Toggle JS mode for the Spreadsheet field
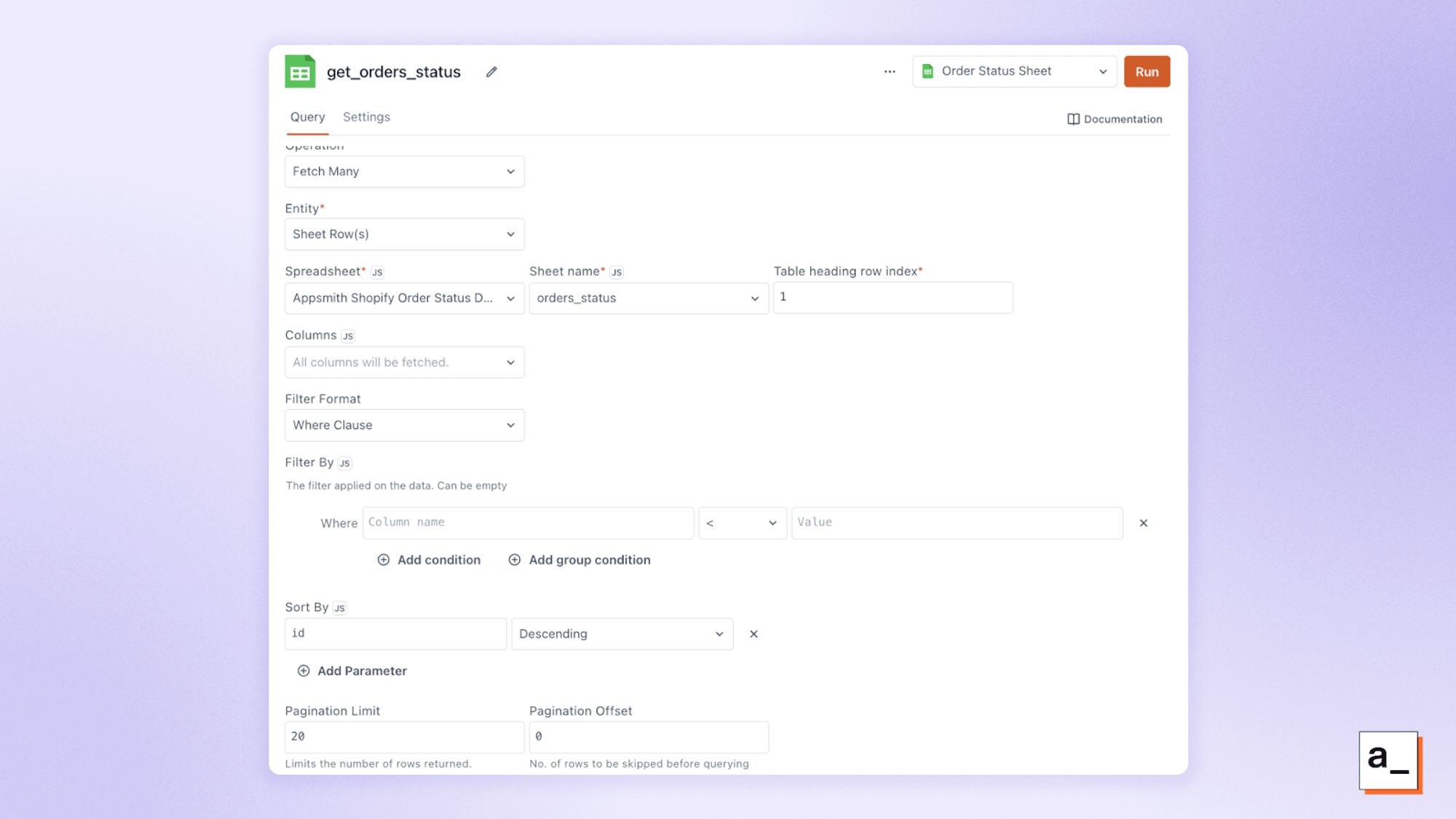This screenshot has width=1456, height=819. [377, 272]
